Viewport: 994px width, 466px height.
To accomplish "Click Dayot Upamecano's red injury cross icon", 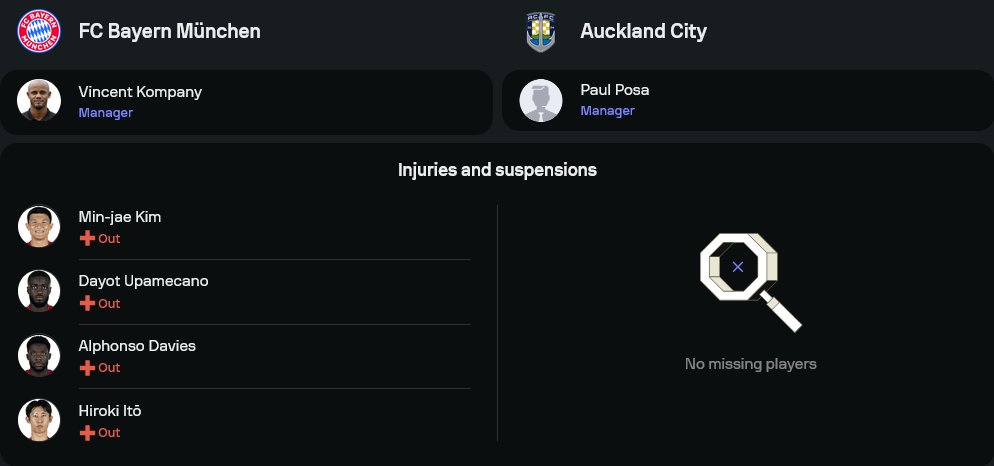I will click(87, 303).
